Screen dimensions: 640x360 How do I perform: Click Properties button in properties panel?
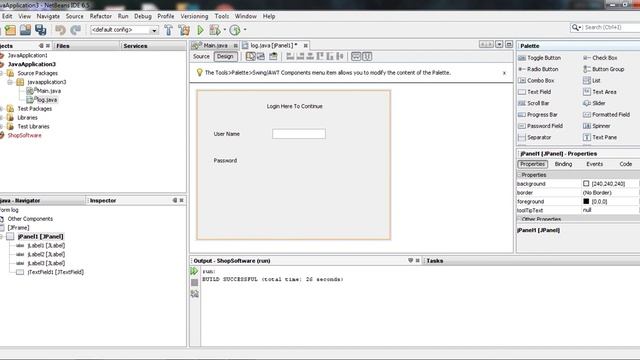tap(533, 164)
